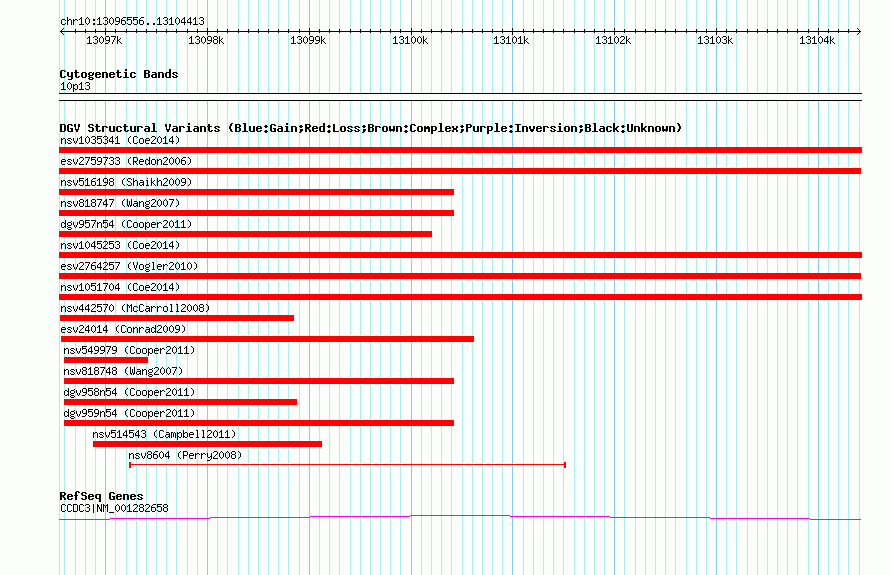Select the red bar for nsv1051704
The image size is (890, 575).
pyautogui.click(x=460, y=297)
